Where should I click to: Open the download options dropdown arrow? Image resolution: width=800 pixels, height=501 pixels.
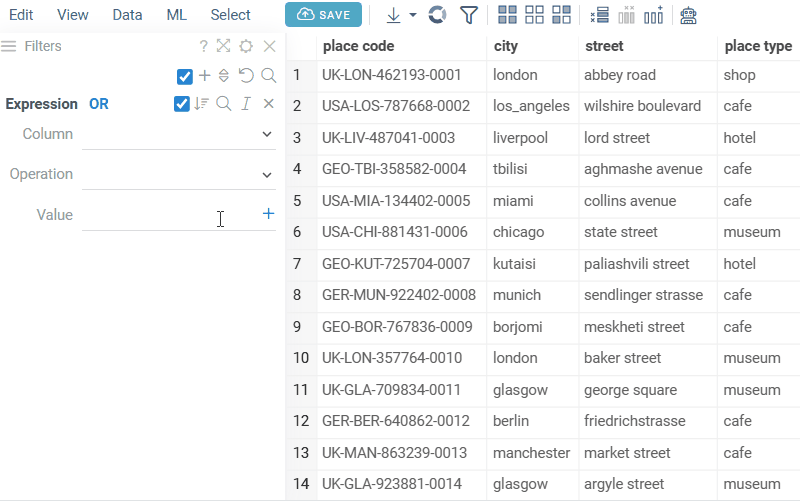coord(413,15)
